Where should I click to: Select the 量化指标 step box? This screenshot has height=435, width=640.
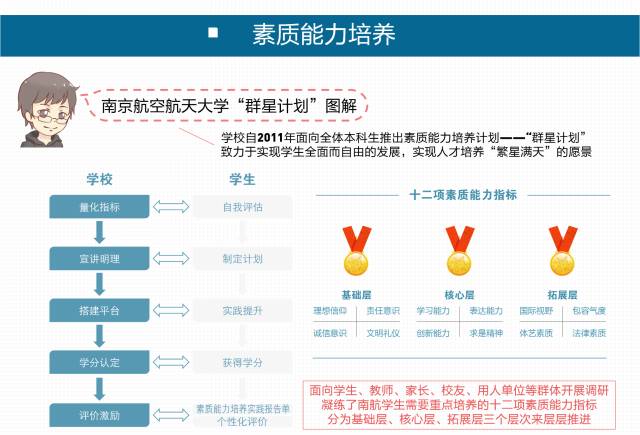click(x=100, y=207)
